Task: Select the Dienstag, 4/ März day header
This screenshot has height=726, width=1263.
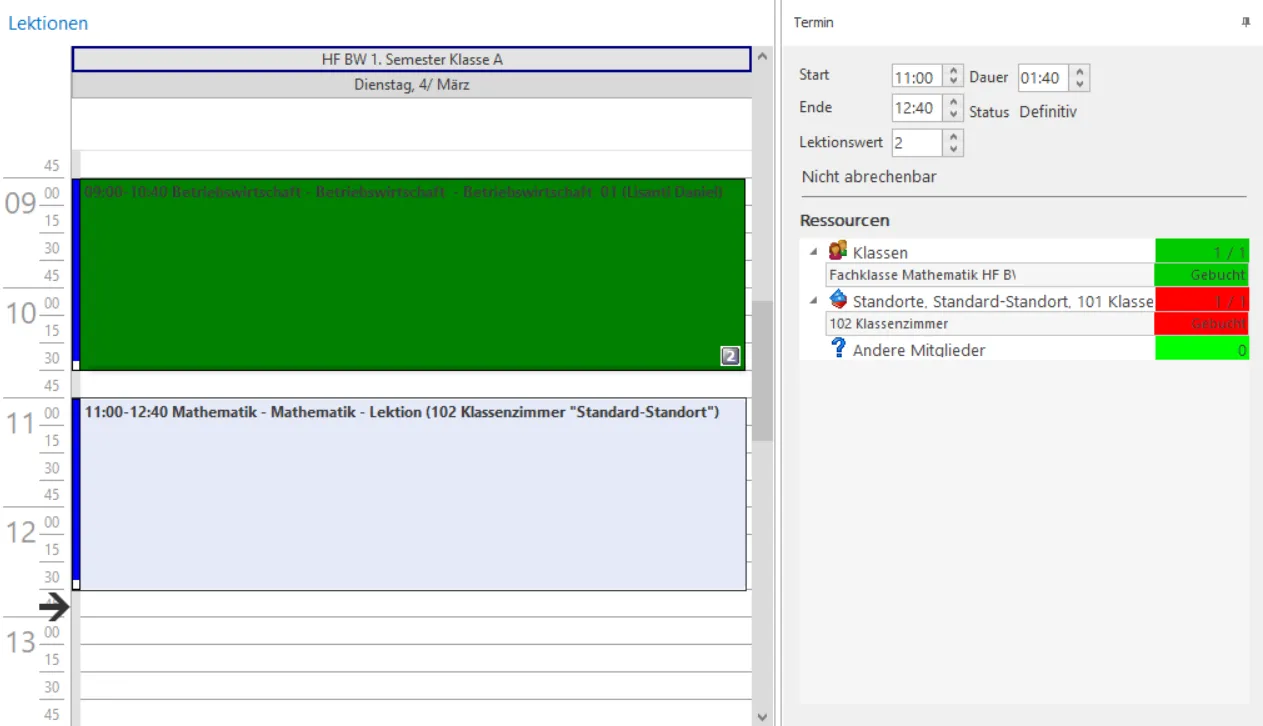Action: pos(411,86)
